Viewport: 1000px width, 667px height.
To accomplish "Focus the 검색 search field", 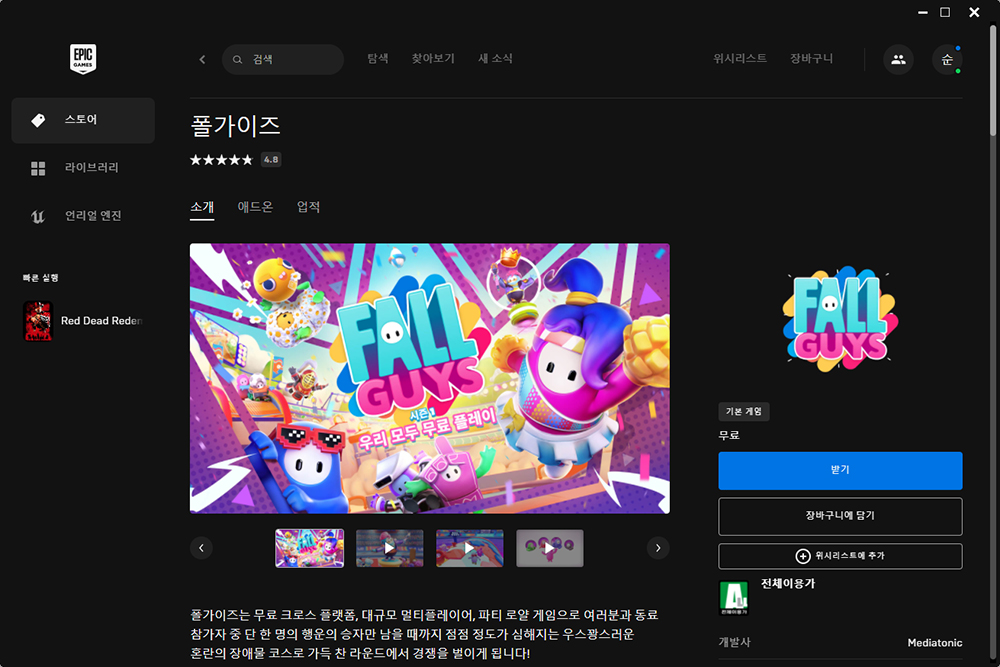I will (x=283, y=59).
